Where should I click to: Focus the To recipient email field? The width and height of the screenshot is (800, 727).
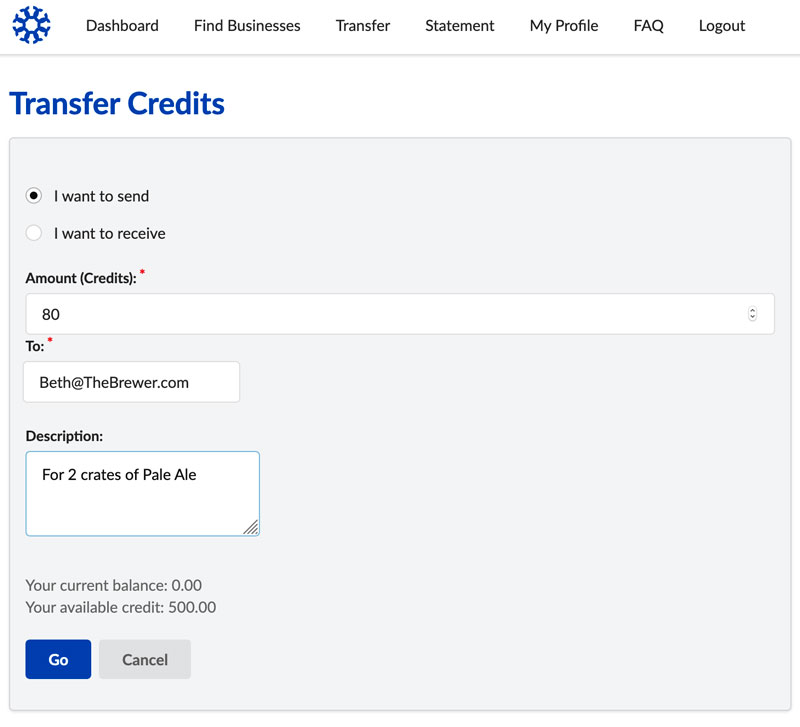[x=132, y=382]
